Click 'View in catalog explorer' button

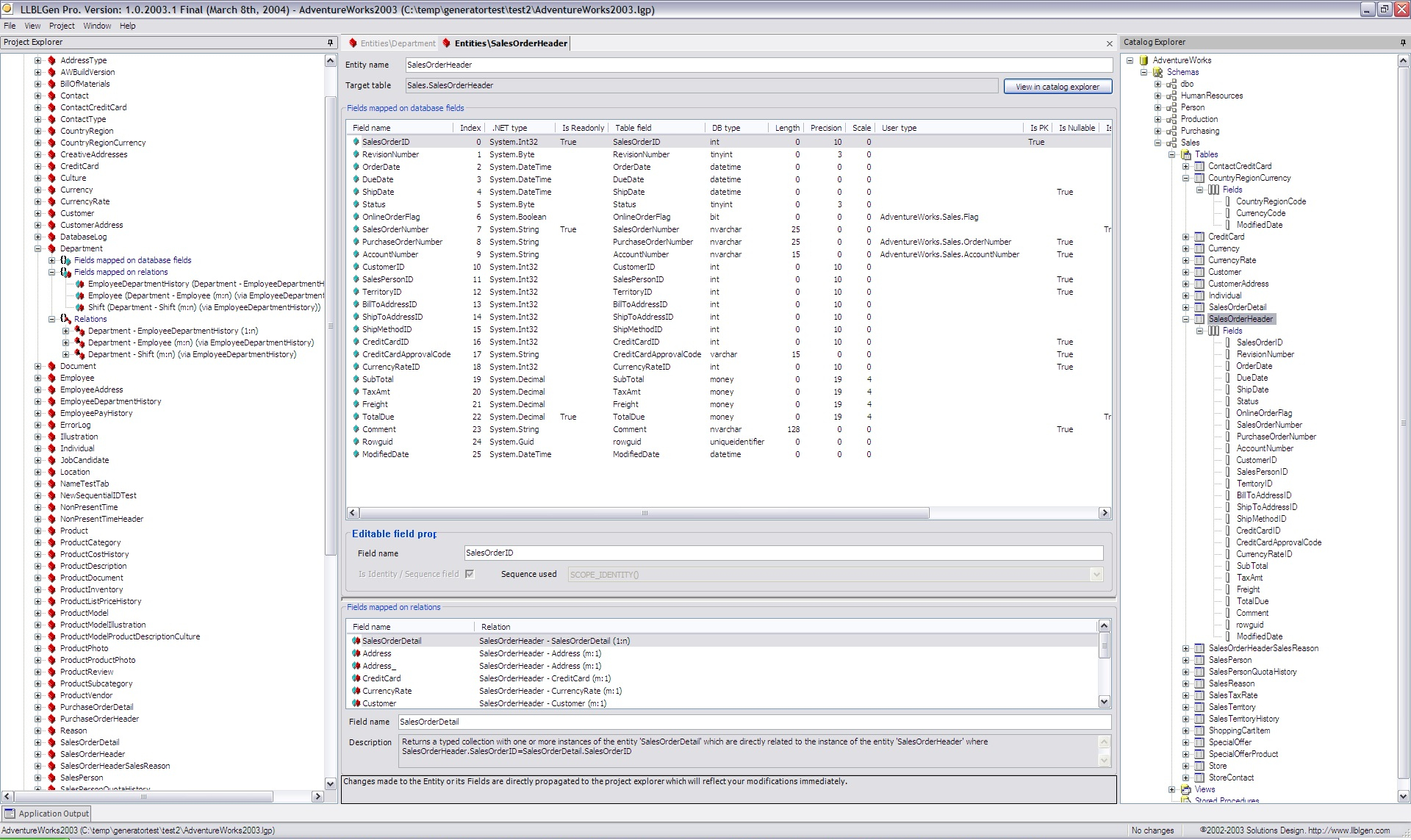point(1057,86)
